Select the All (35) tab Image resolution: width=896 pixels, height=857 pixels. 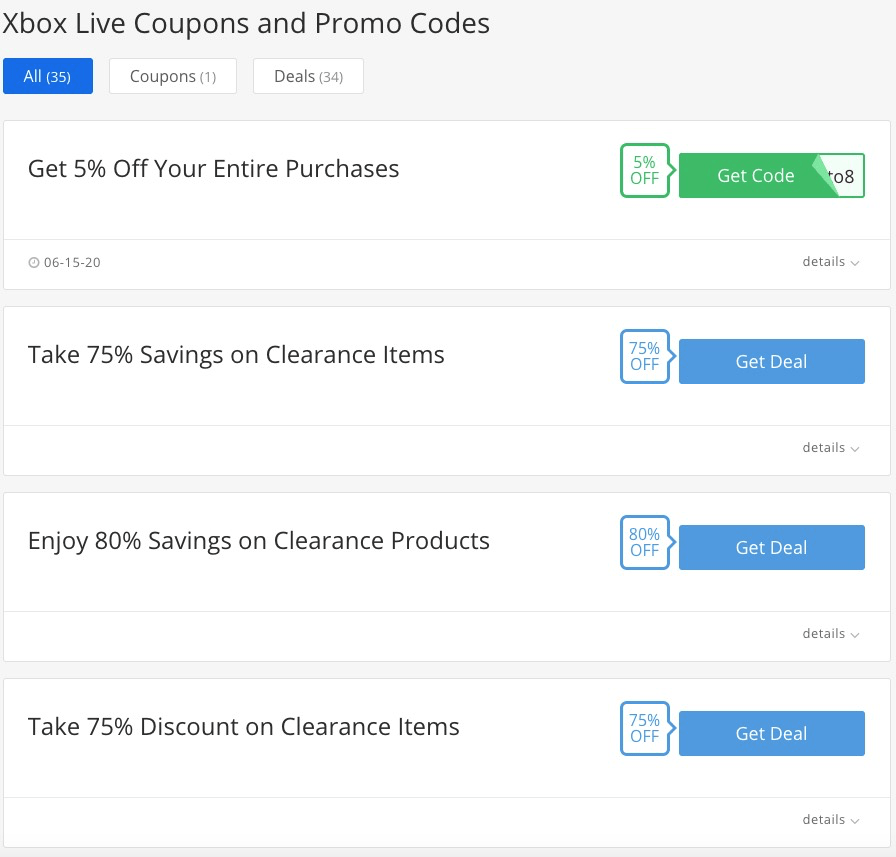48,76
